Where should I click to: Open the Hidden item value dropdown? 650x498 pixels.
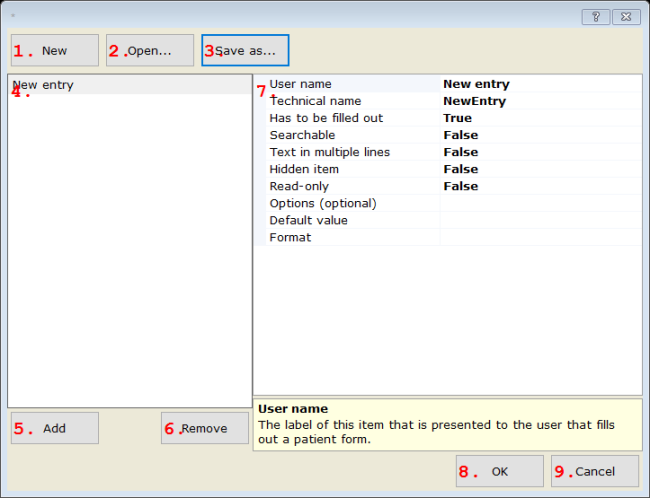[x=540, y=169]
